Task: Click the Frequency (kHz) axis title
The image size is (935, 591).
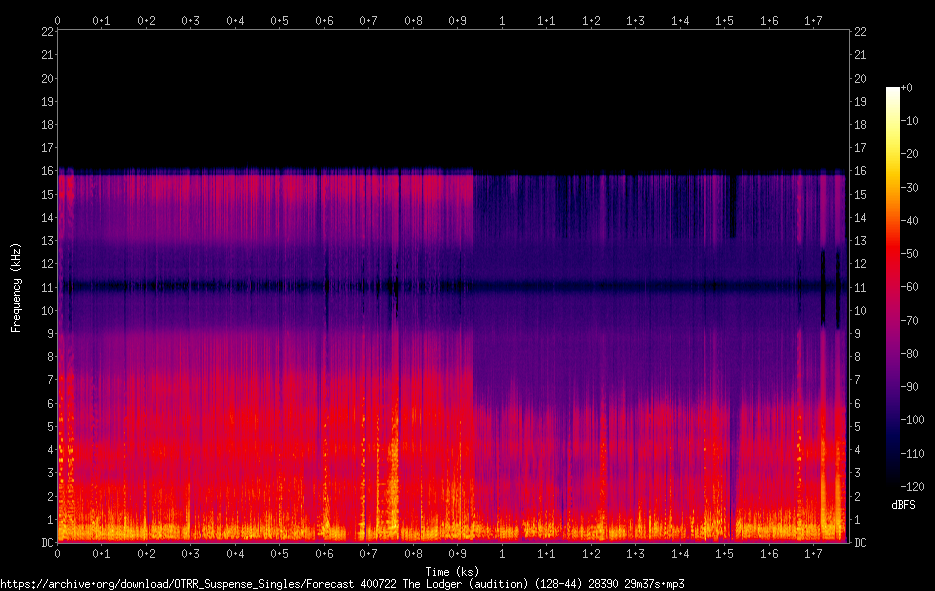Action: click(16, 287)
